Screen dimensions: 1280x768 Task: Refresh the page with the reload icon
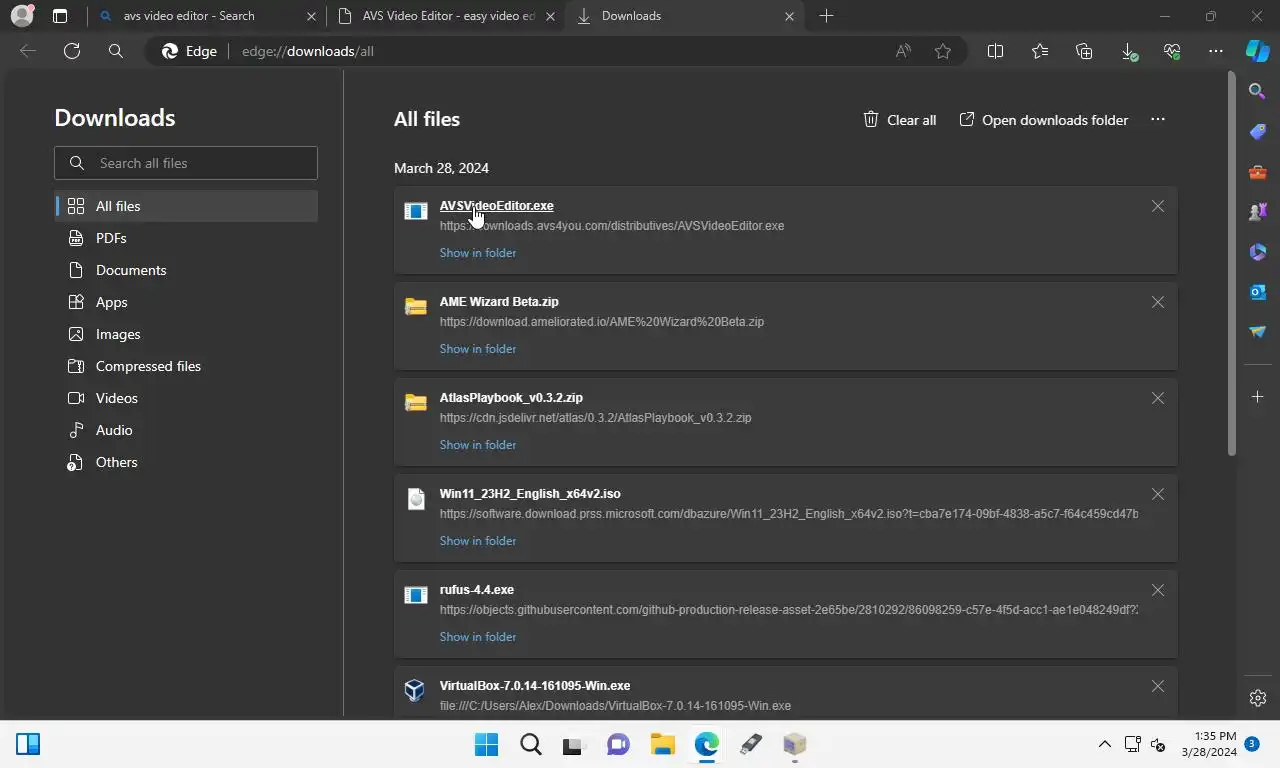tap(72, 51)
